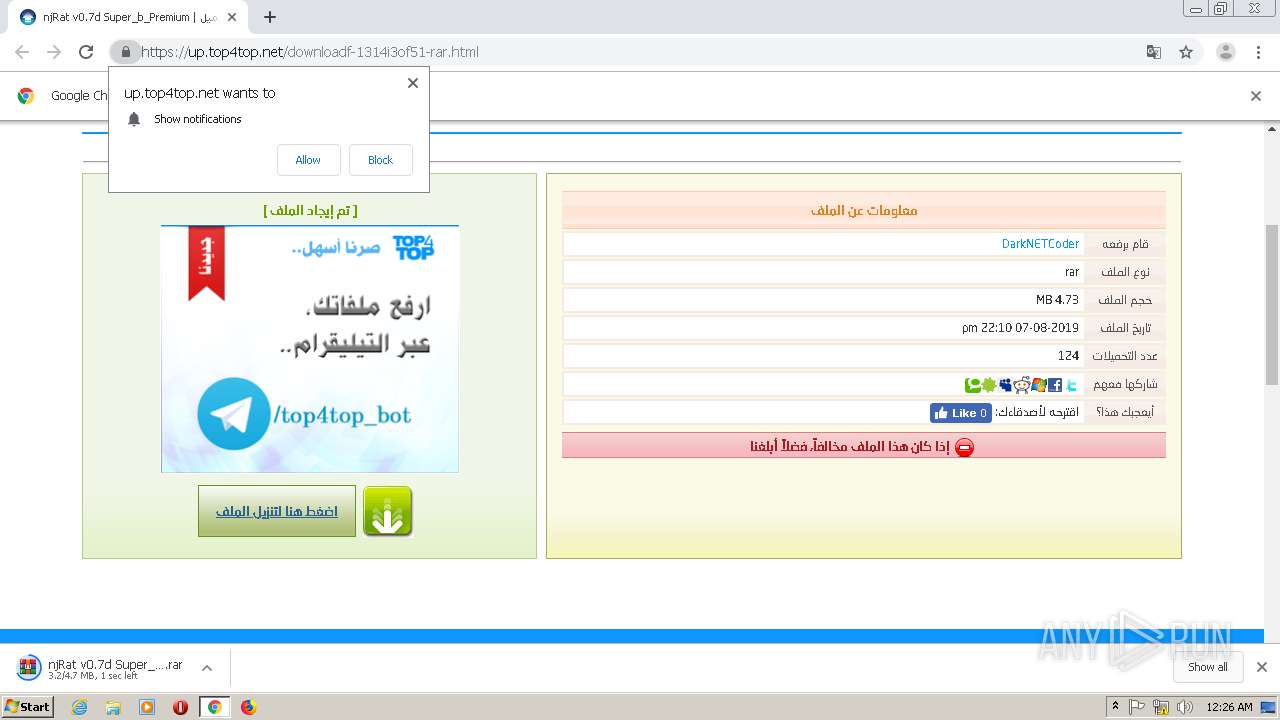Launch Firefox from taskbar
Image resolution: width=1280 pixels, height=720 pixels.
[x=248, y=707]
